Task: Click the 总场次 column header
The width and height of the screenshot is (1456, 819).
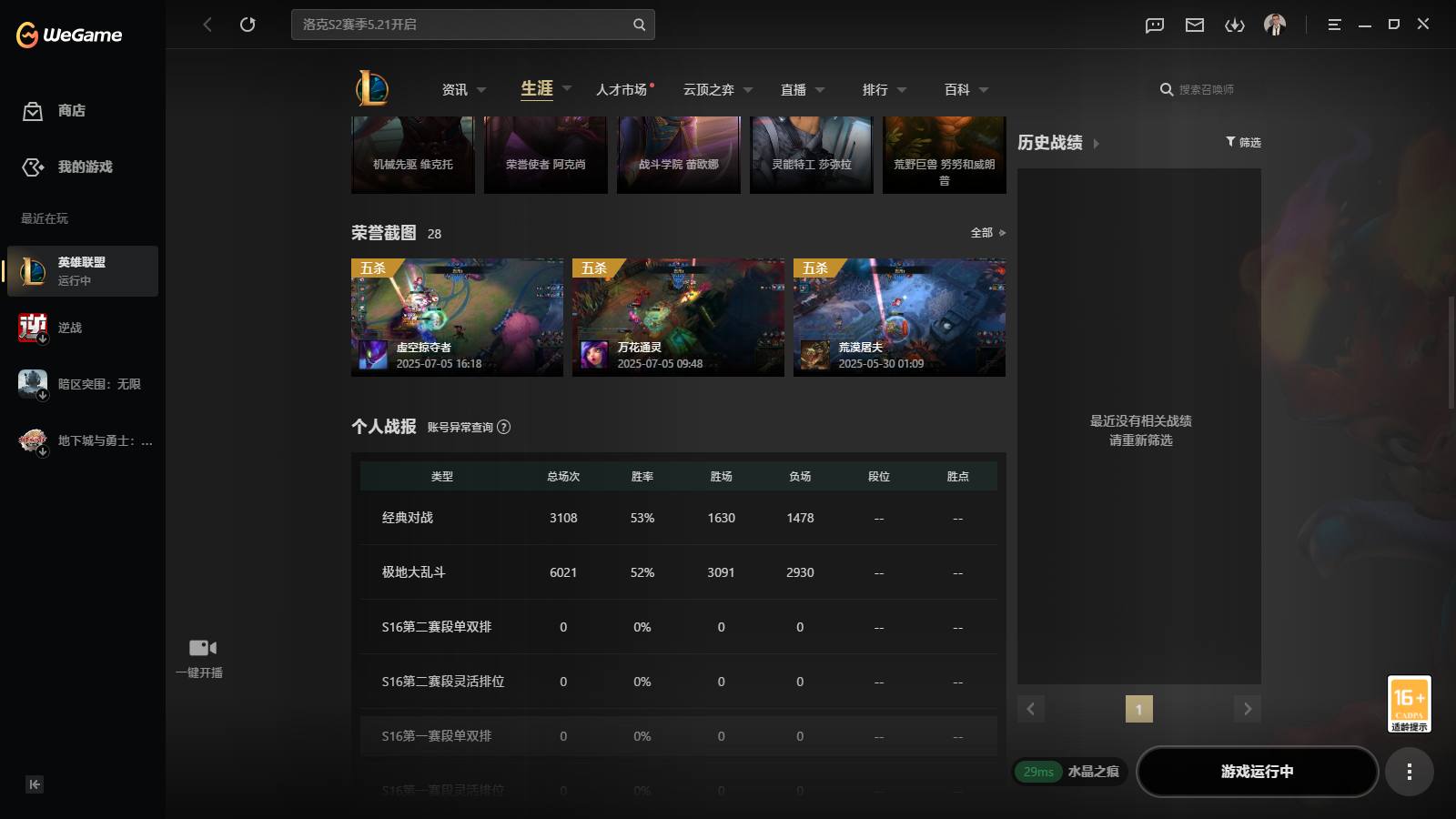Action: coord(563,477)
